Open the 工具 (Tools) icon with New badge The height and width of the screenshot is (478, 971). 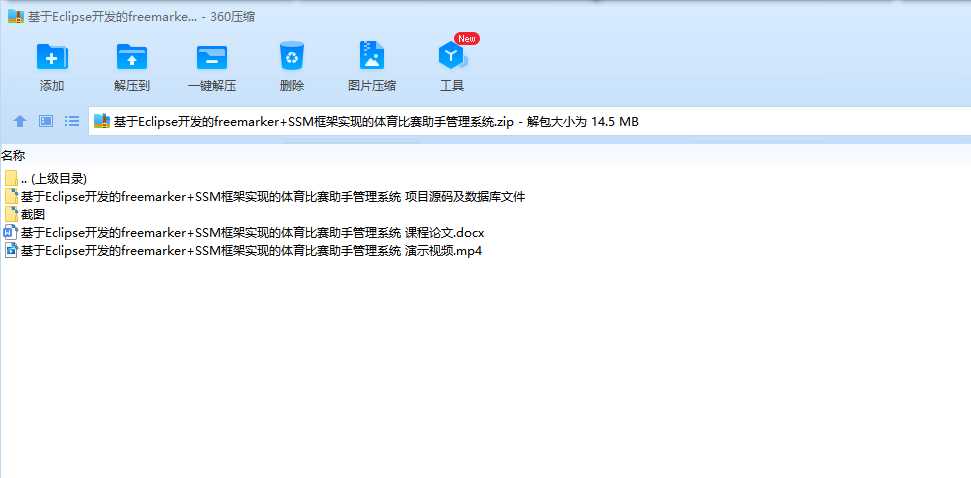(452, 57)
